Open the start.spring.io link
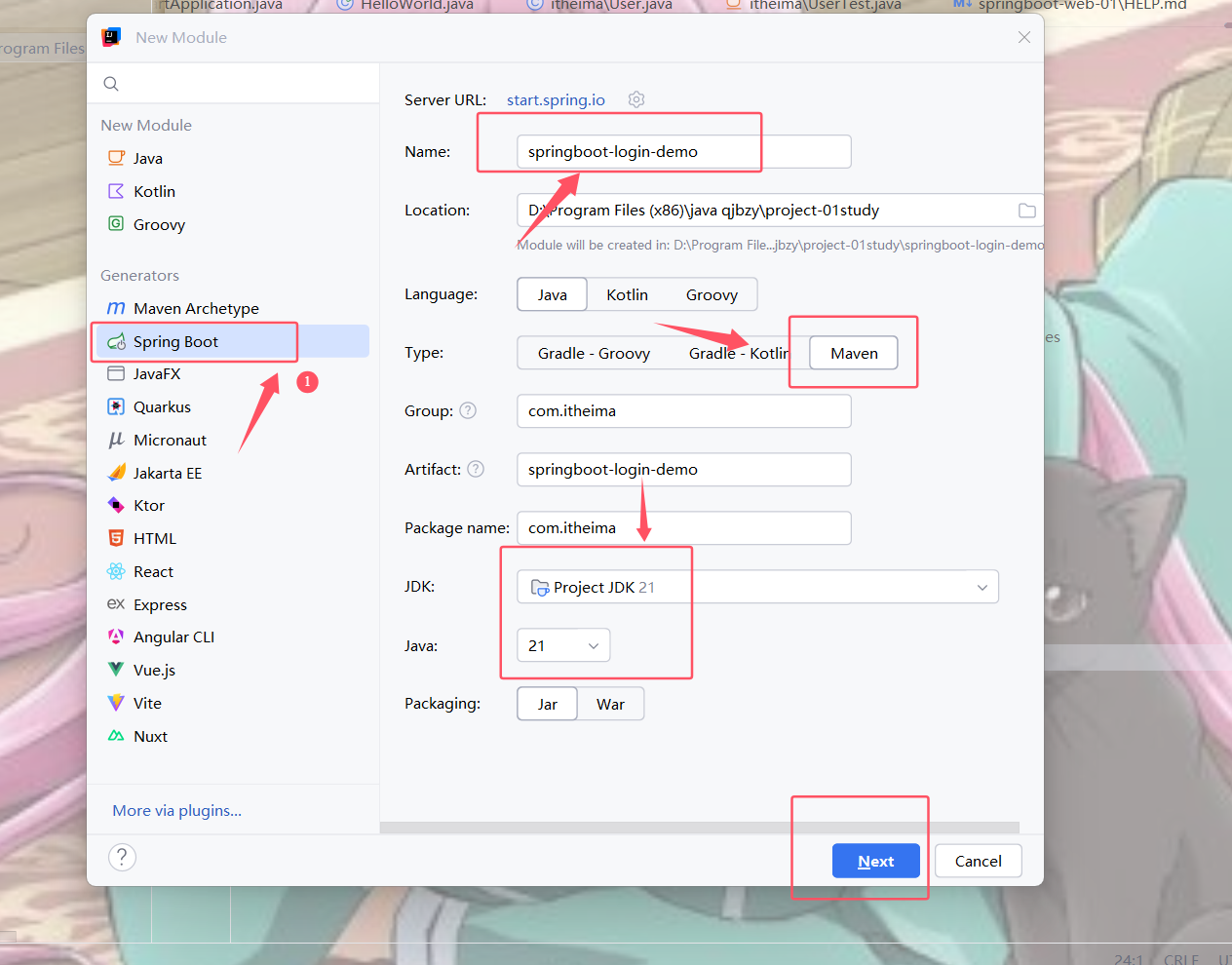 pyautogui.click(x=556, y=99)
